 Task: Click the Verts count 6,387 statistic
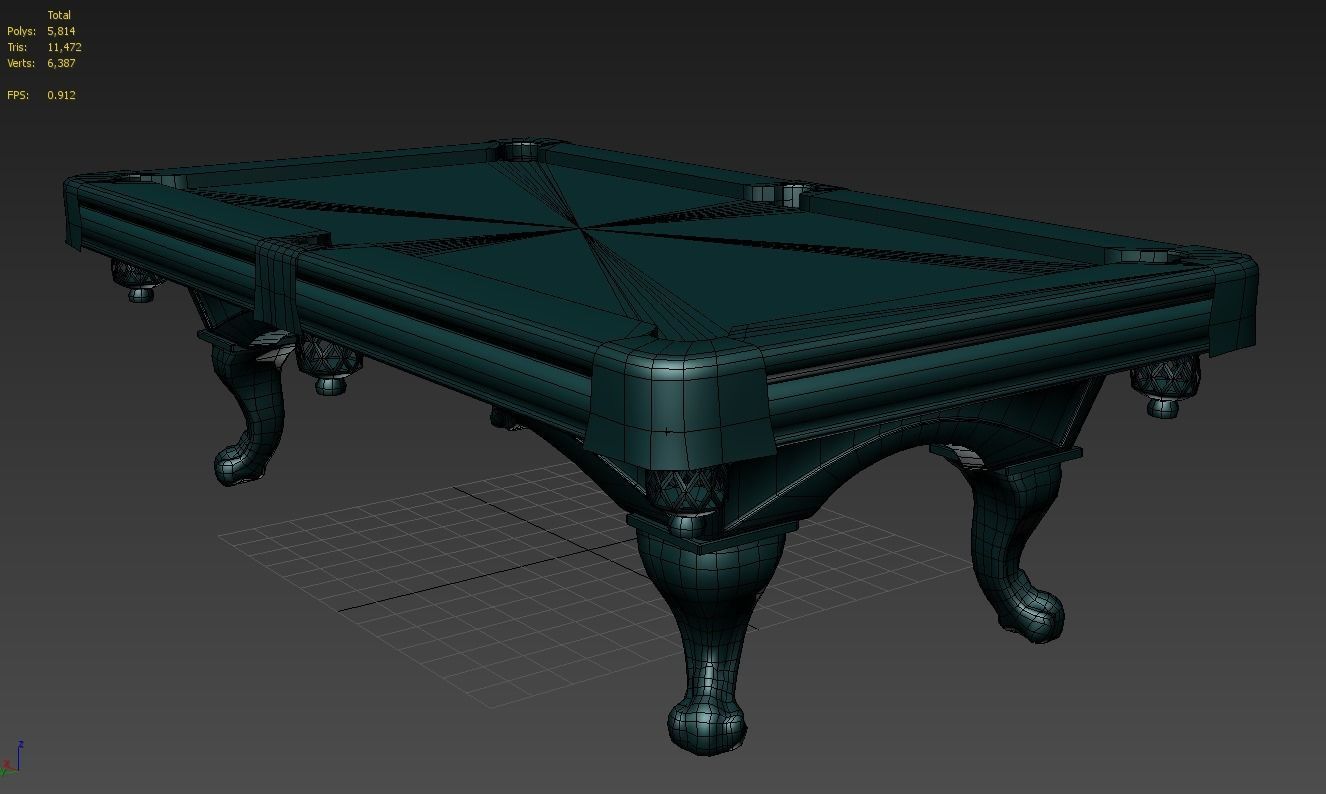[x=61, y=63]
